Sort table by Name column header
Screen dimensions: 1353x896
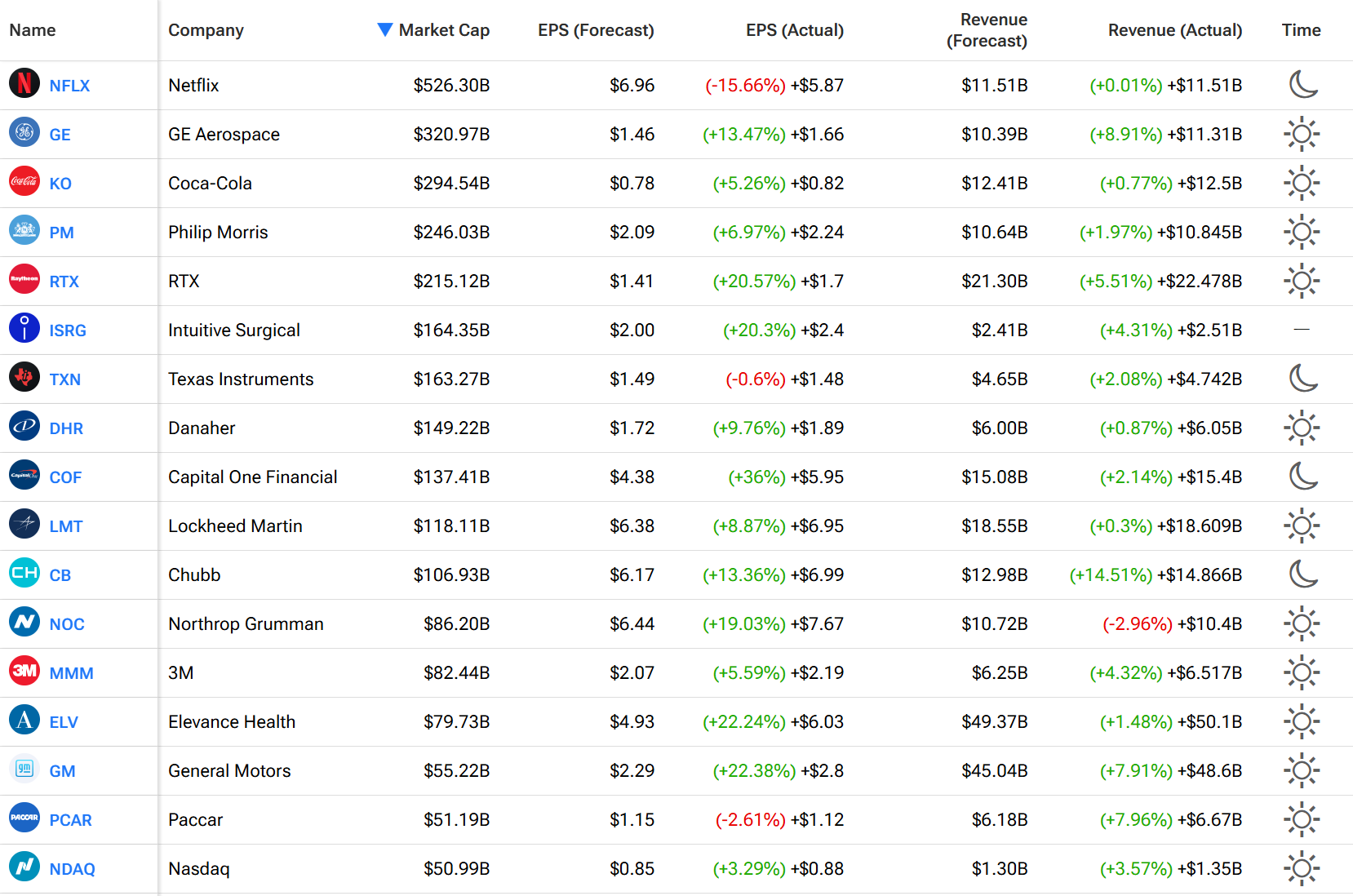coord(33,30)
